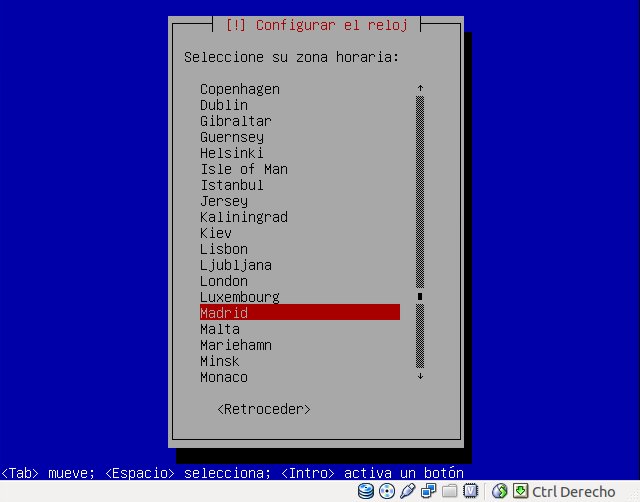Screen dimensions: 640x502
Task: Click the Ctrl Derecho host key label
Action: pos(573,492)
